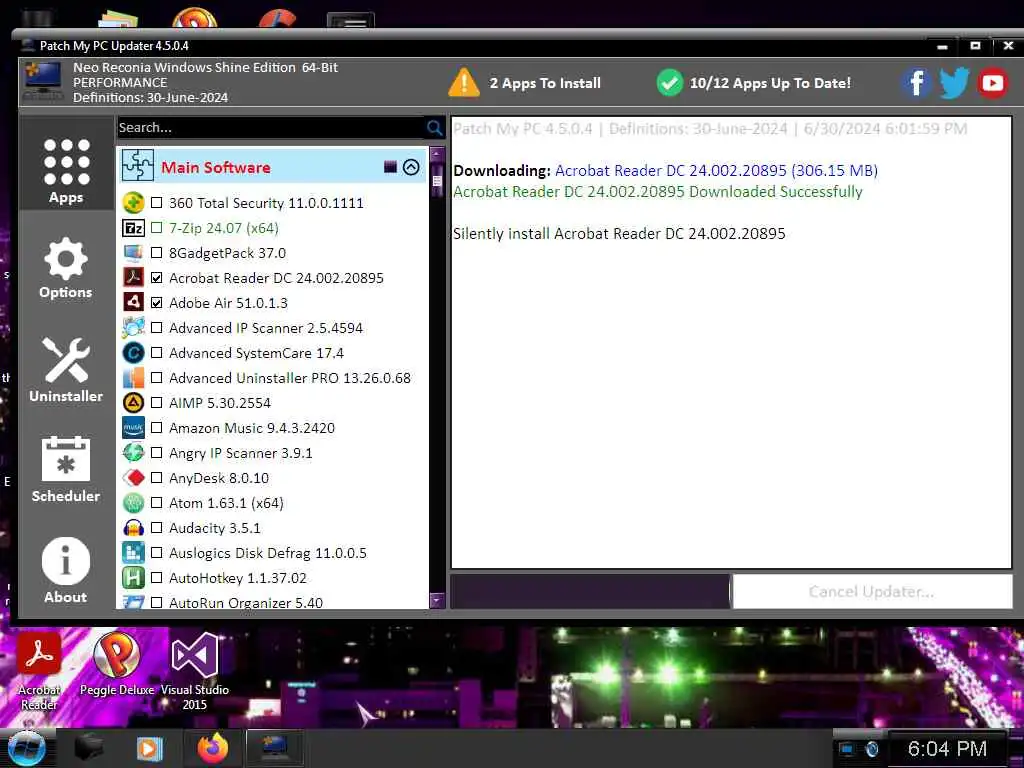Click the yellow warning triangle icon
This screenshot has height=768, width=1024.
pyautogui.click(x=464, y=83)
